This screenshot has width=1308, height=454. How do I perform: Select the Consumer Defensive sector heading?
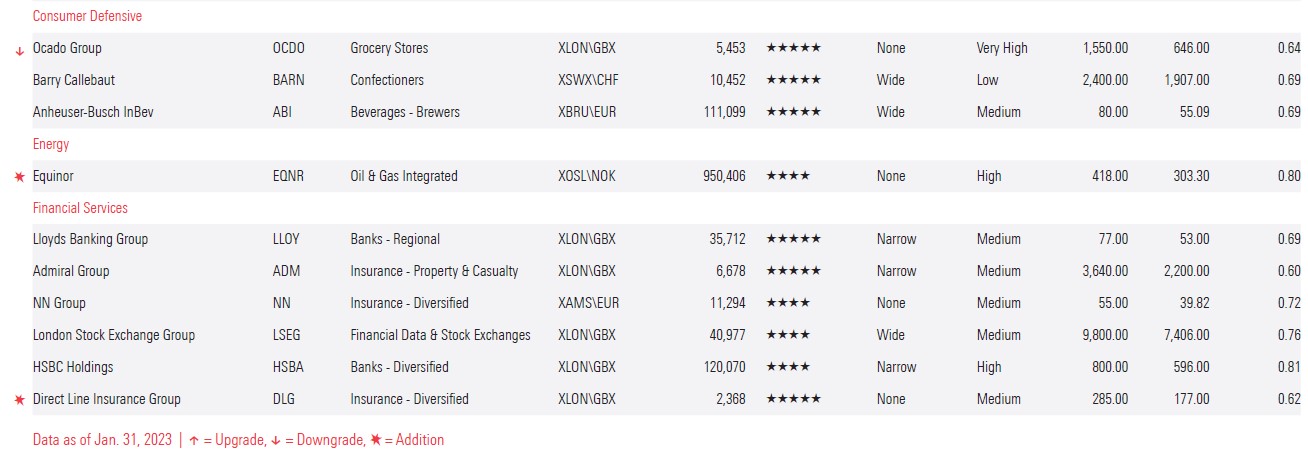[87, 16]
